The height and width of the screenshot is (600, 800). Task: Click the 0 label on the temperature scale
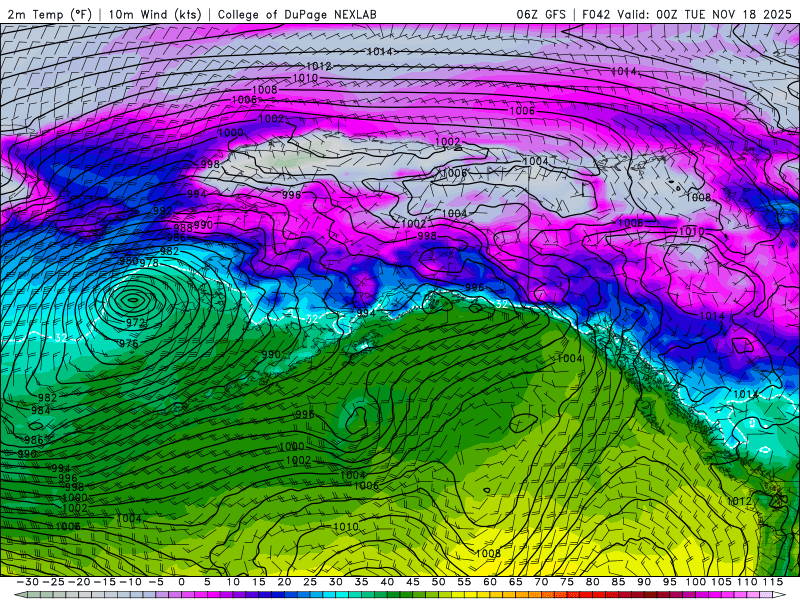point(182,582)
